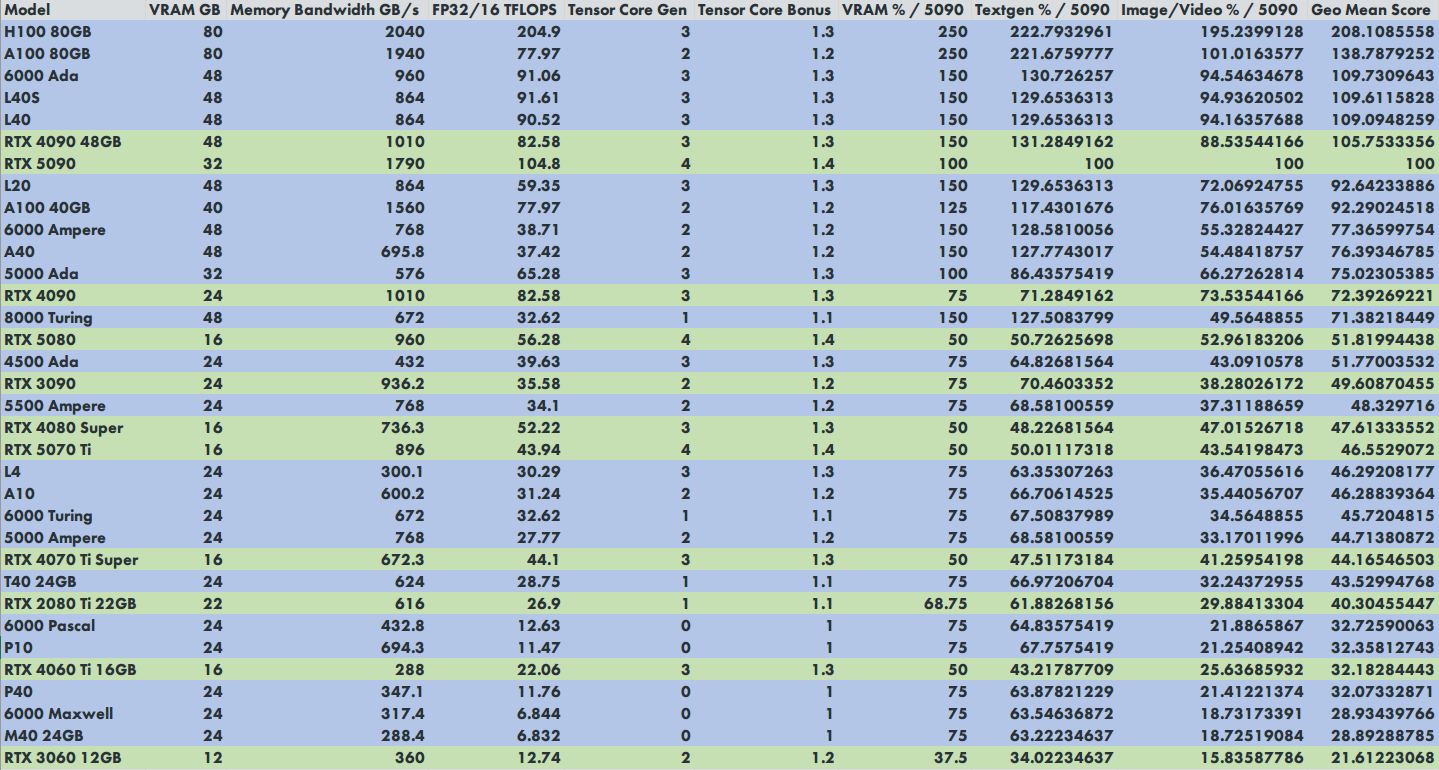Click the H100 80GB model cell

pos(46,32)
